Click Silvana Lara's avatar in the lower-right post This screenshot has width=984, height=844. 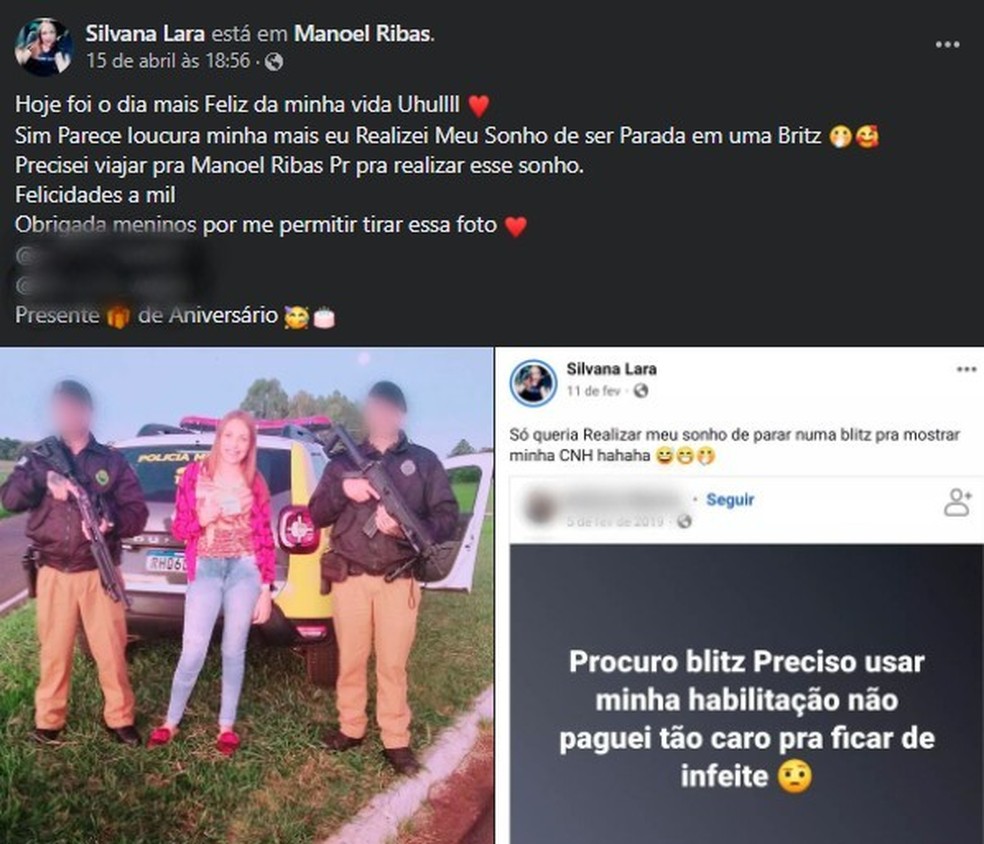pyautogui.click(x=533, y=383)
